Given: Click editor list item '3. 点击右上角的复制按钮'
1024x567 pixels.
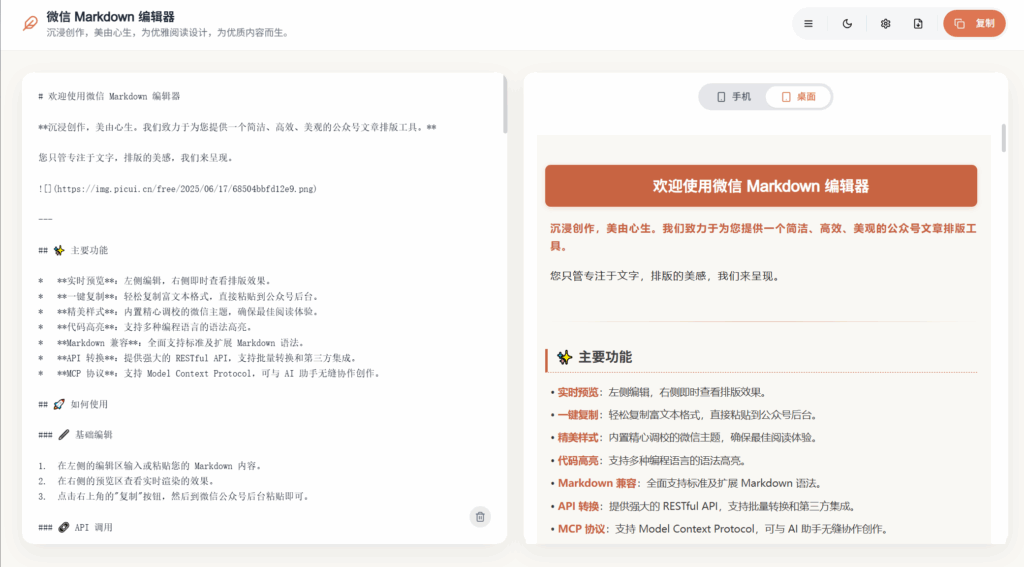Looking at the screenshot, I should point(173,496).
